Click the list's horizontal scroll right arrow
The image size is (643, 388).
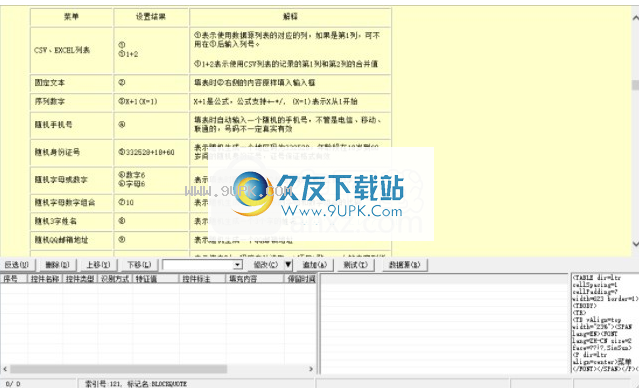(x=311, y=369)
